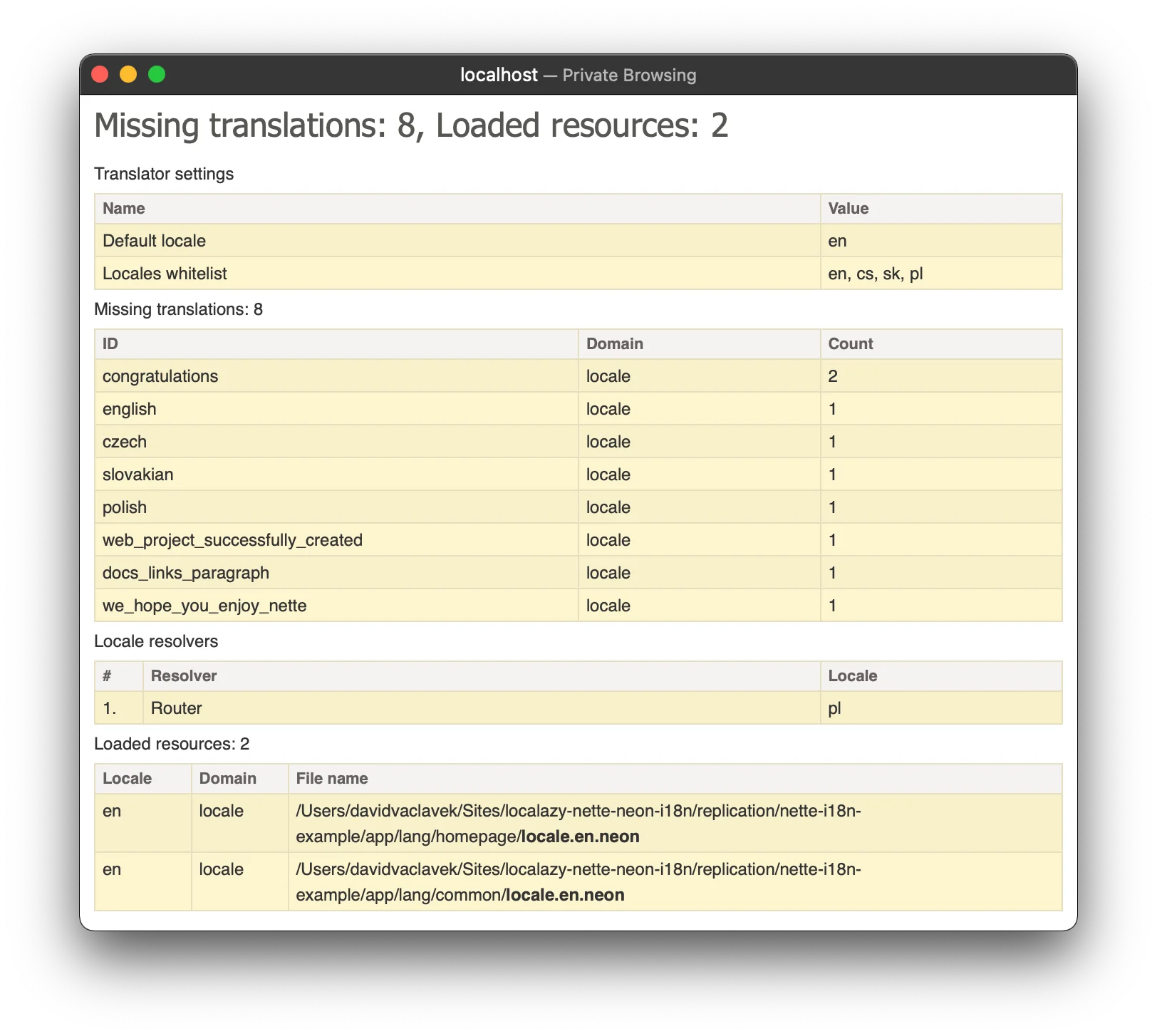Select the 'congratulations' missing translation ID
1157x1036 pixels.
pyautogui.click(x=160, y=376)
